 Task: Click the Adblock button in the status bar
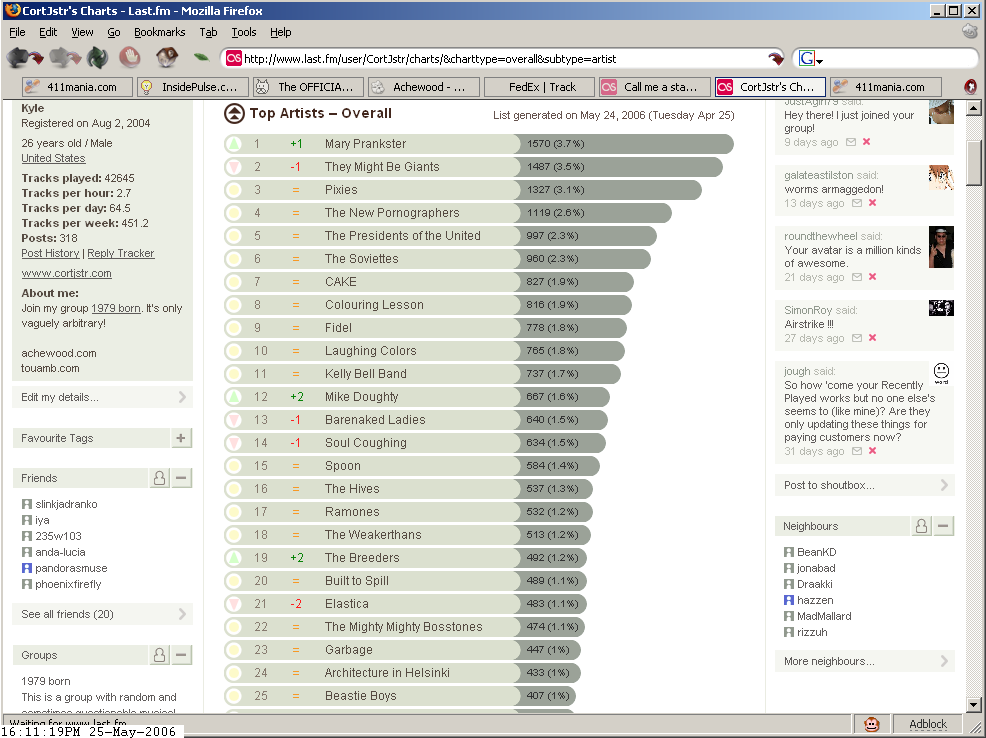tap(927, 724)
